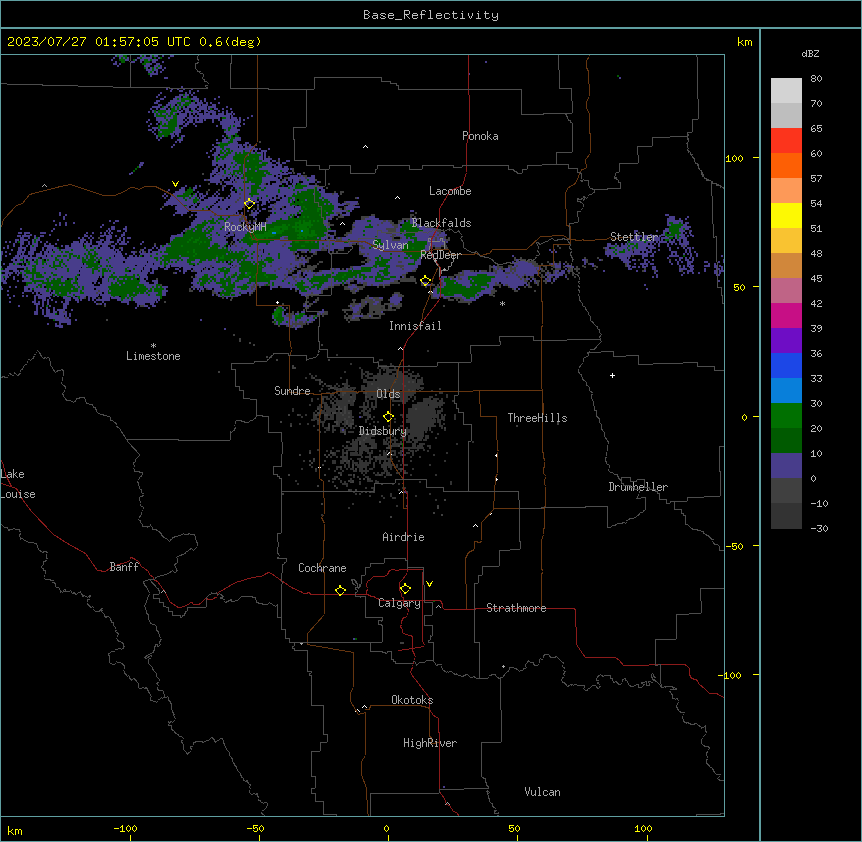This screenshot has width=862, height=842.
Task: Click the km label at top right
Action: [x=744, y=42]
